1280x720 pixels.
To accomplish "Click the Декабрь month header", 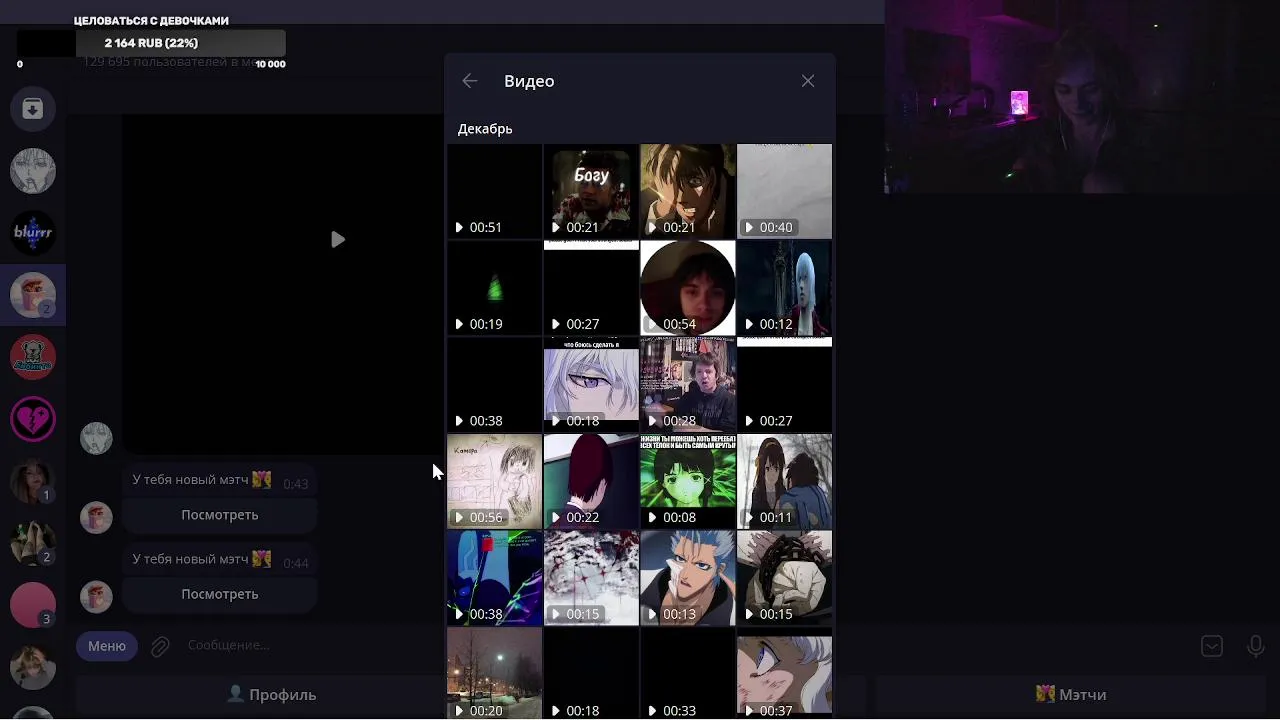I will pos(485,129).
